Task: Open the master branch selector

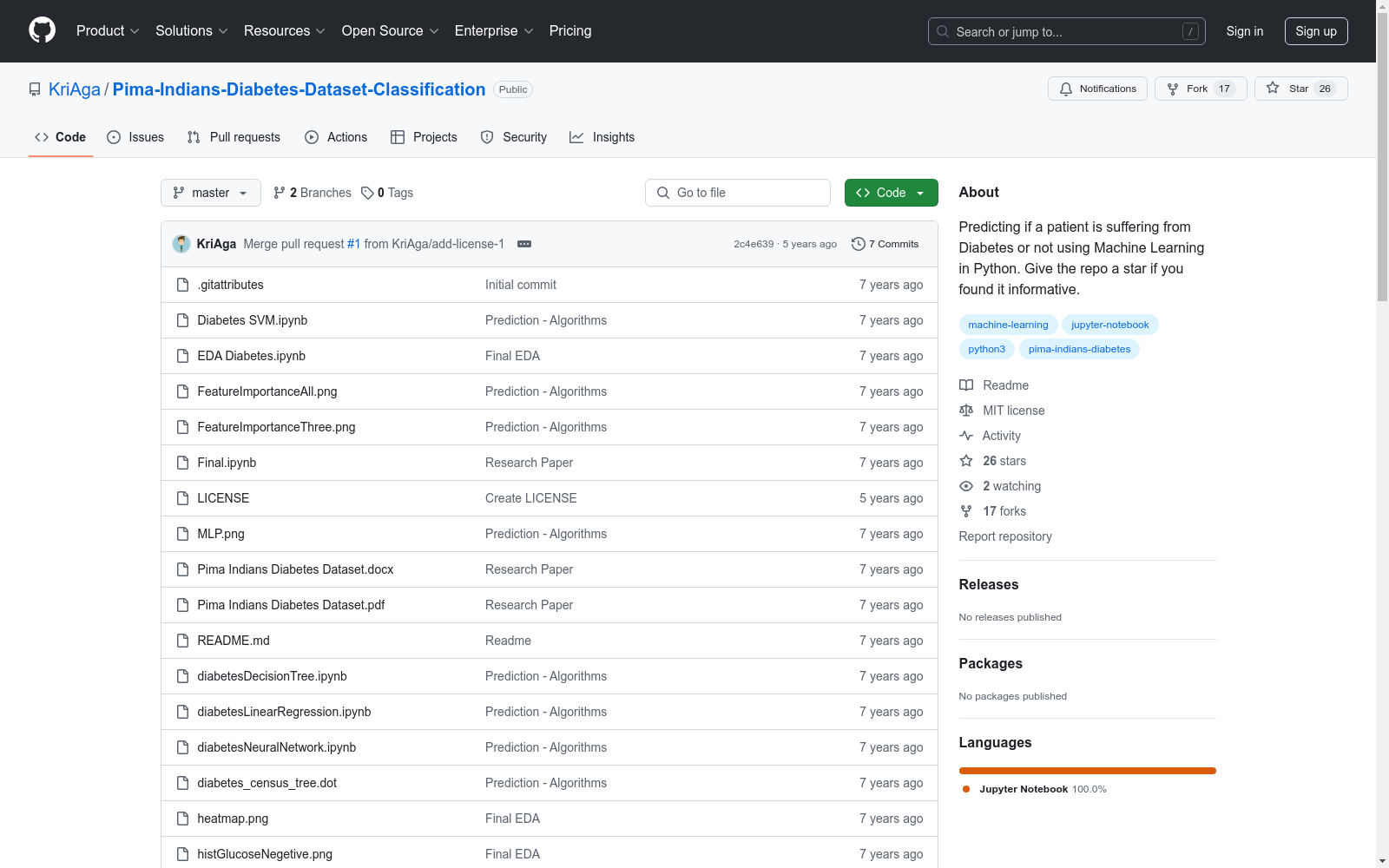Action: coord(211,193)
